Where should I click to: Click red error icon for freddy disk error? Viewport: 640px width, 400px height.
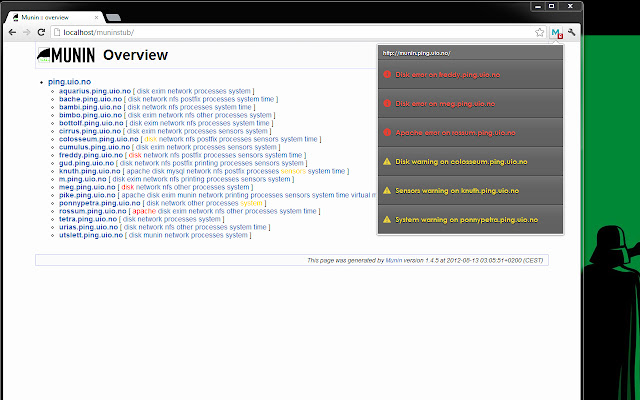[387, 74]
